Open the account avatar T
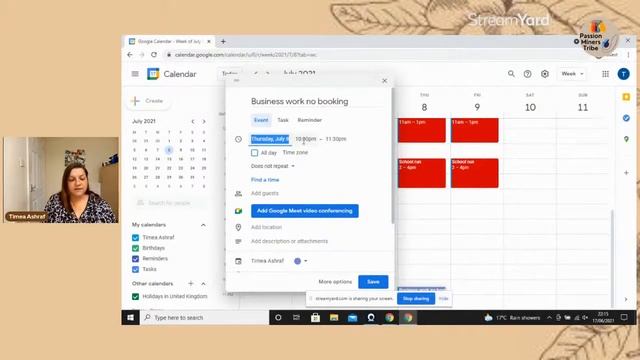Viewport: 640px width, 360px height. click(623, 74)
